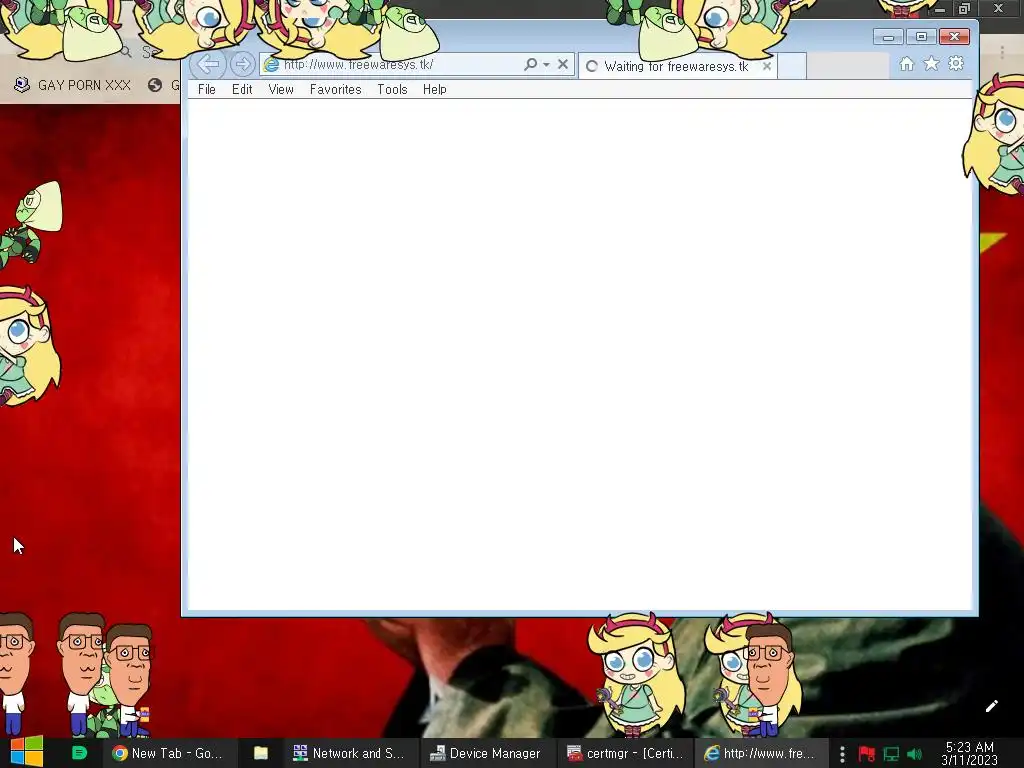Open the Edit menu
The width and height of the screenshot is (1024, 768).
pos(242,89)
